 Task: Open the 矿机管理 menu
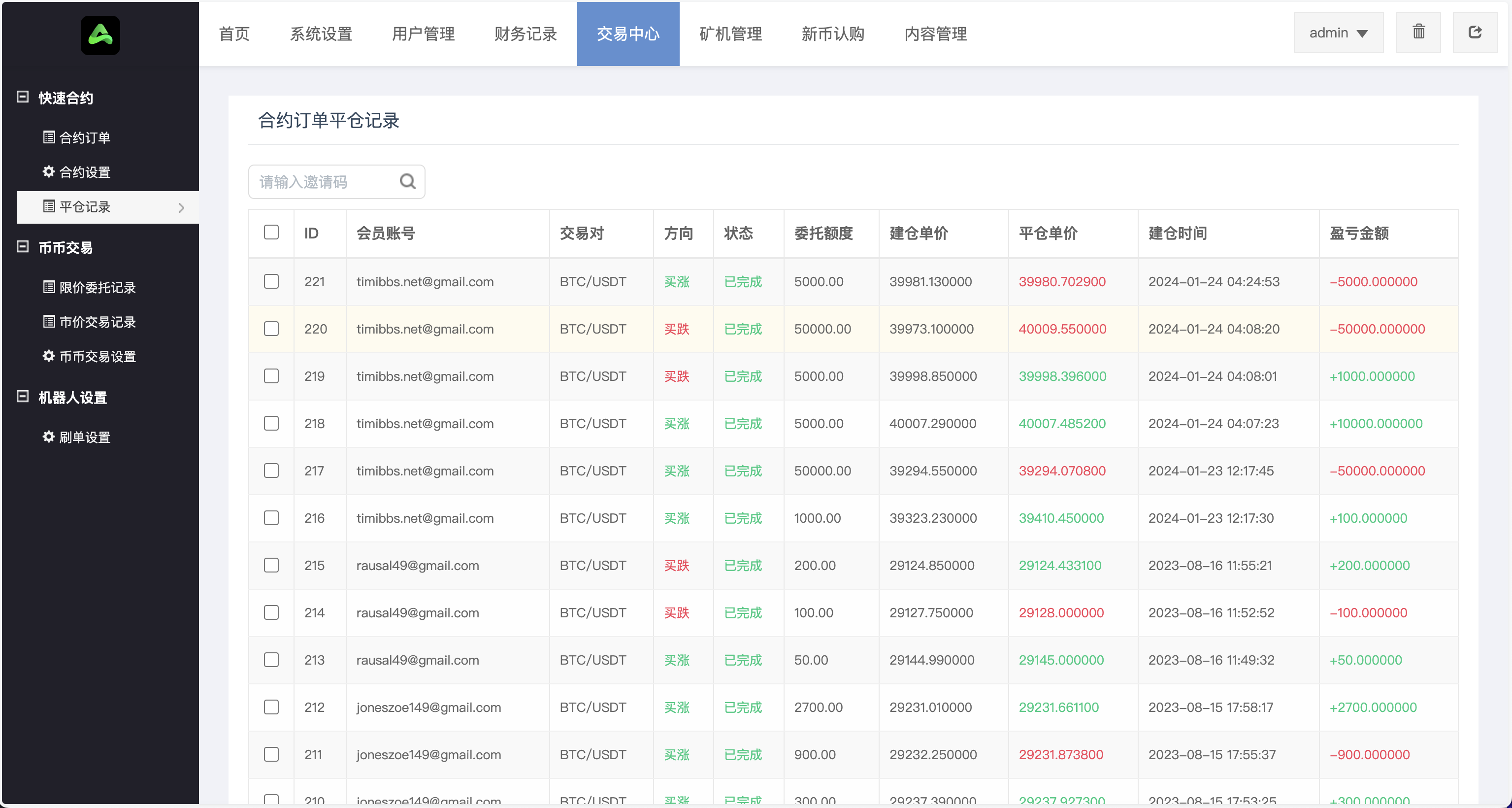point(729,34)
